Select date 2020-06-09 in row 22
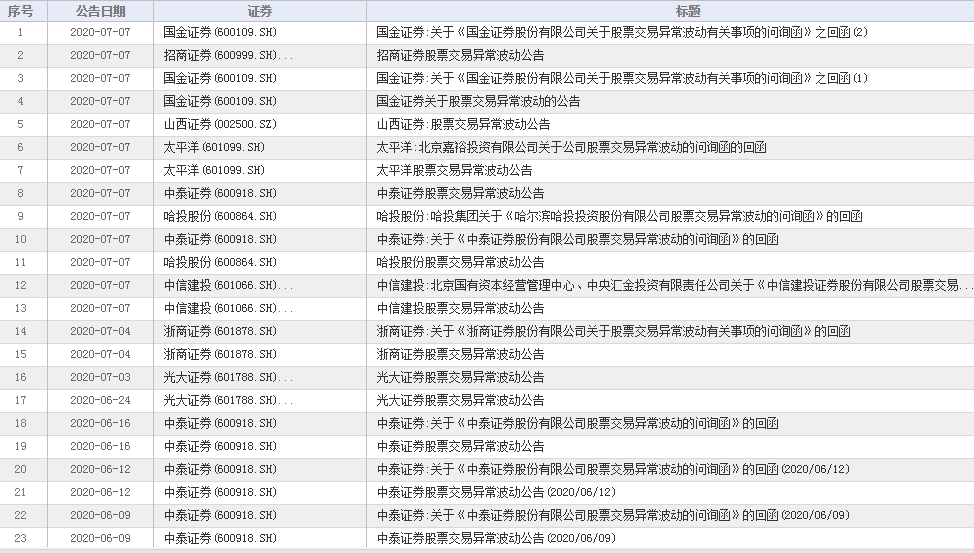Image resolution: width=974 pixels, height=553 pixels. pos(101,515)
